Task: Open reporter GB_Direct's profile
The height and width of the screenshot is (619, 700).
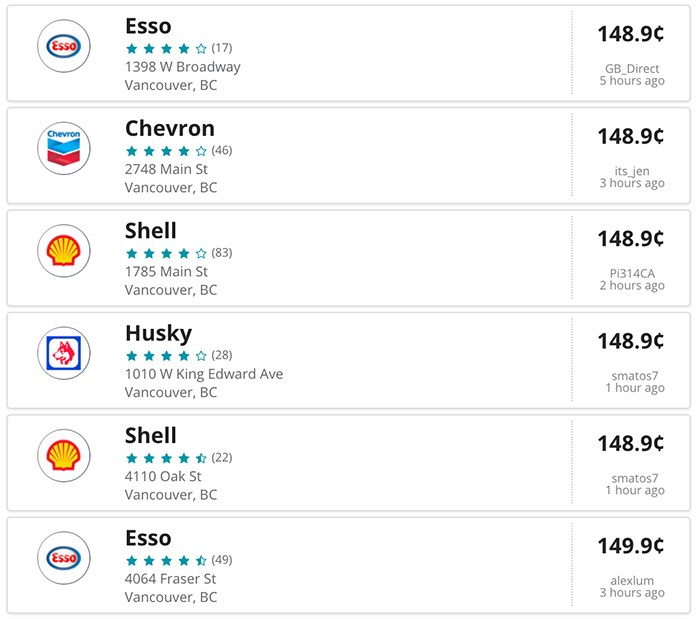Action: click(632, 68)
